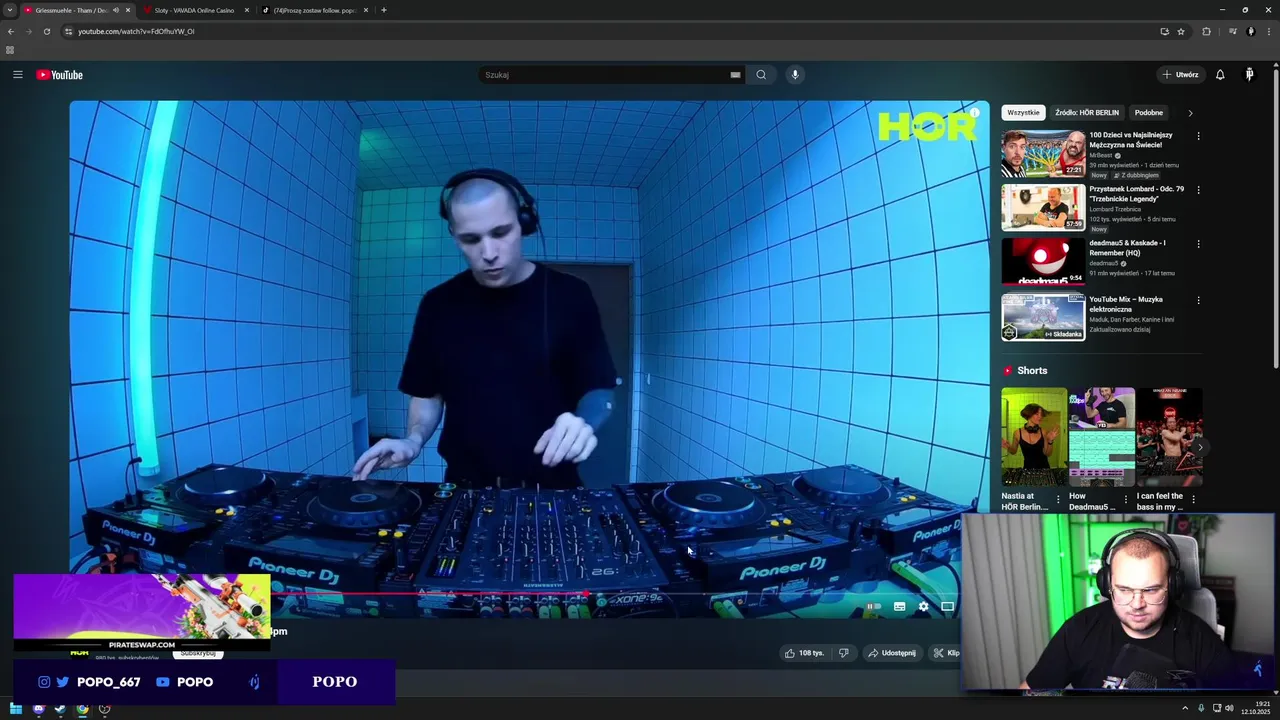Viewport: 1280px width, 720px height.
Task: Dislike the video with thumbs down
Action: point(844,653)
